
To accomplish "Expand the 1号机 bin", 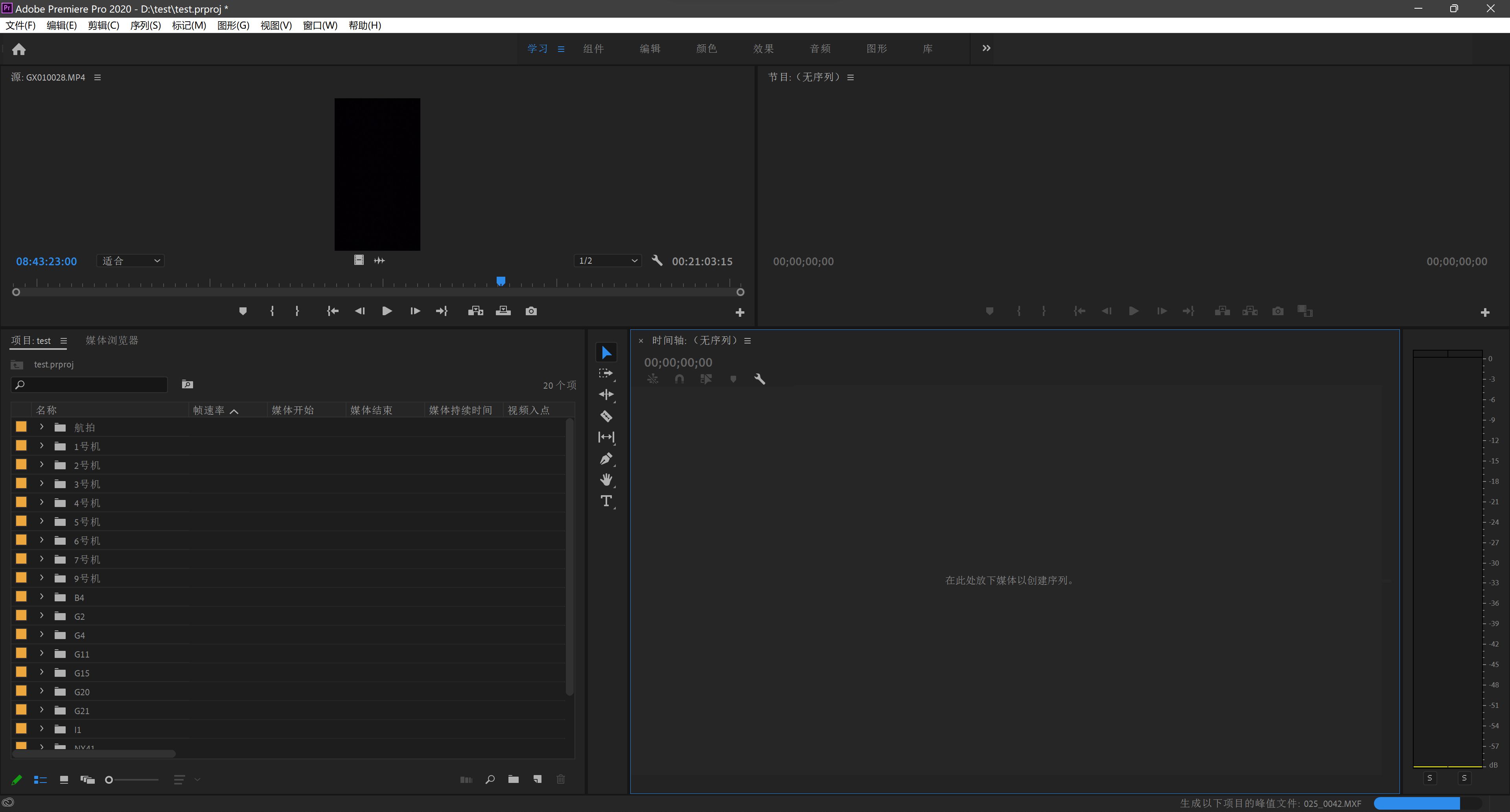I will pos(42,446).
